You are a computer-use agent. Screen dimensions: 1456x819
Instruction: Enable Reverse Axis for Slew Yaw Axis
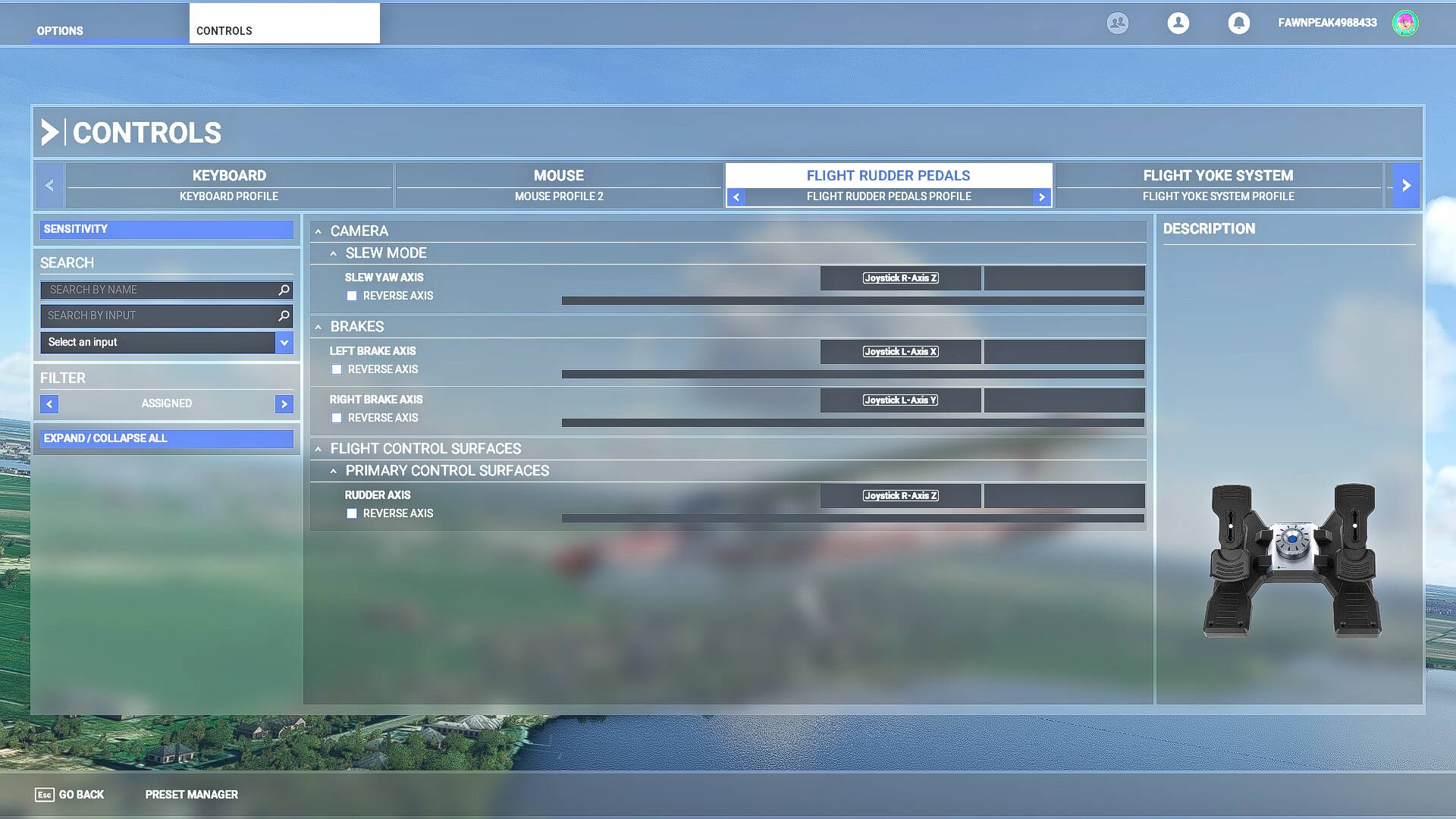click(352, 296)
